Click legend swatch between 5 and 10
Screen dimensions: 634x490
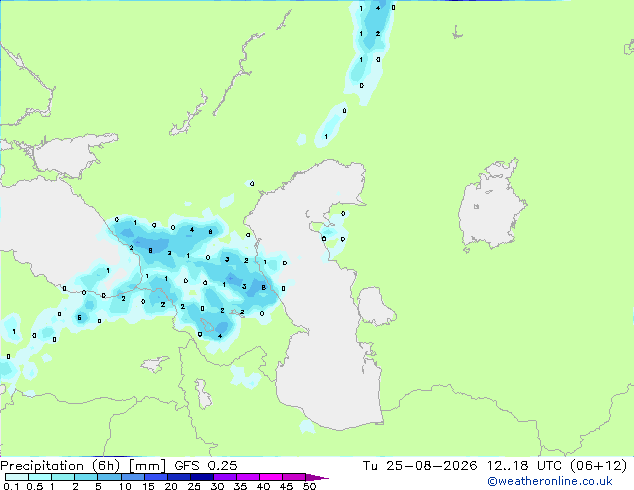pos(109,477)
